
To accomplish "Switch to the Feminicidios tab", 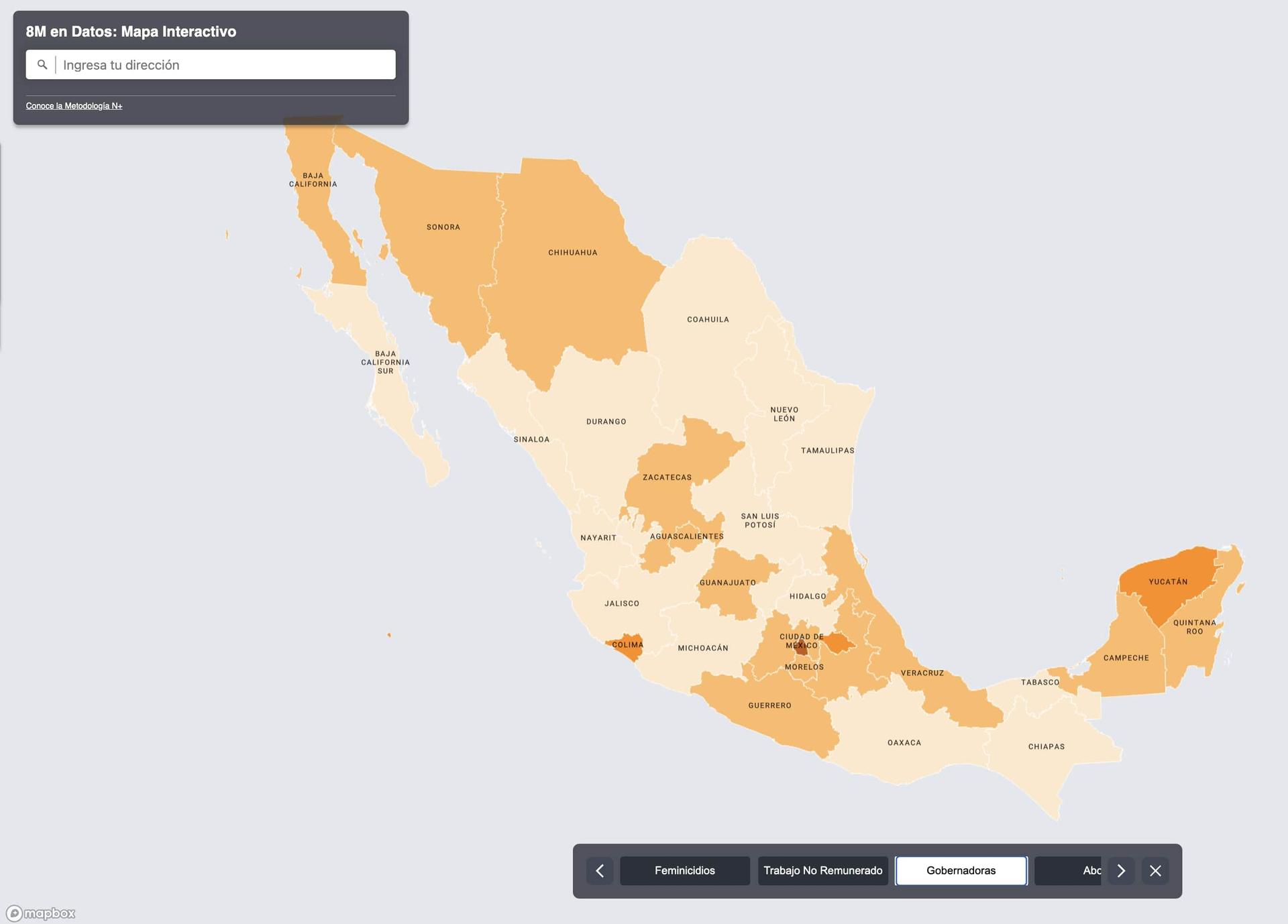I will 684,870.
